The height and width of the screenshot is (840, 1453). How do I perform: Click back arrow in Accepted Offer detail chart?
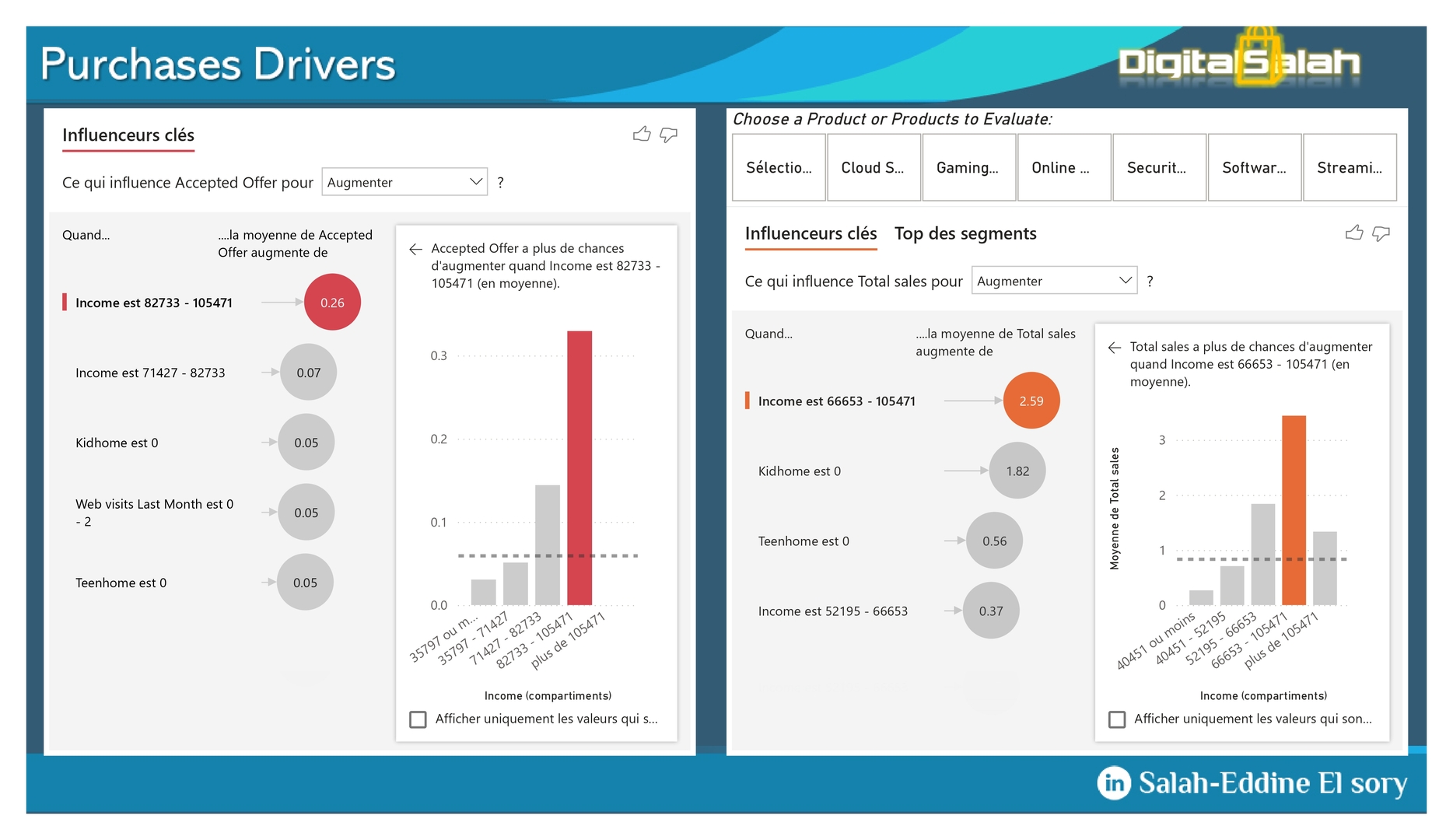coord(415,249)
